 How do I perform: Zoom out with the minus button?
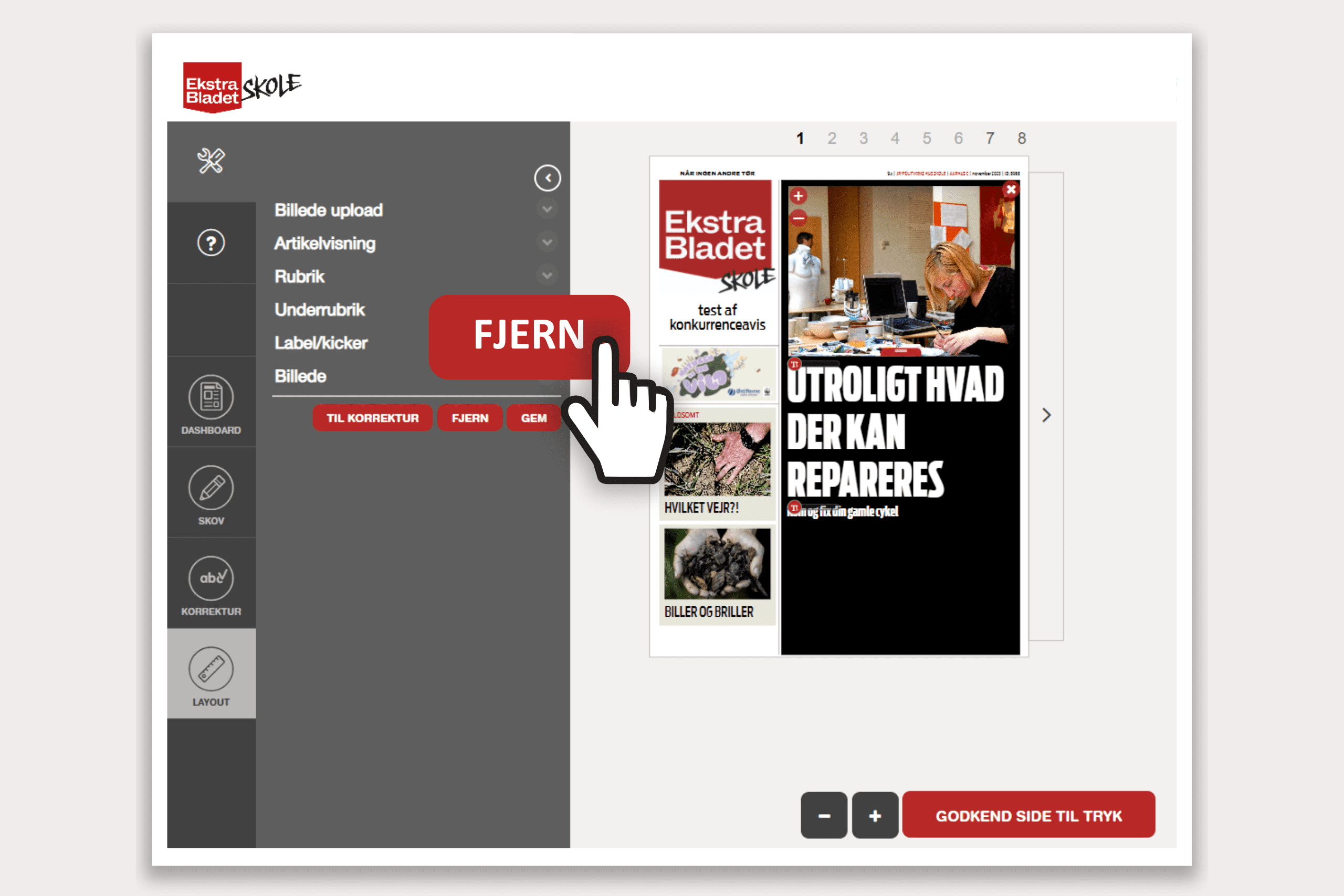pos(824,816)
